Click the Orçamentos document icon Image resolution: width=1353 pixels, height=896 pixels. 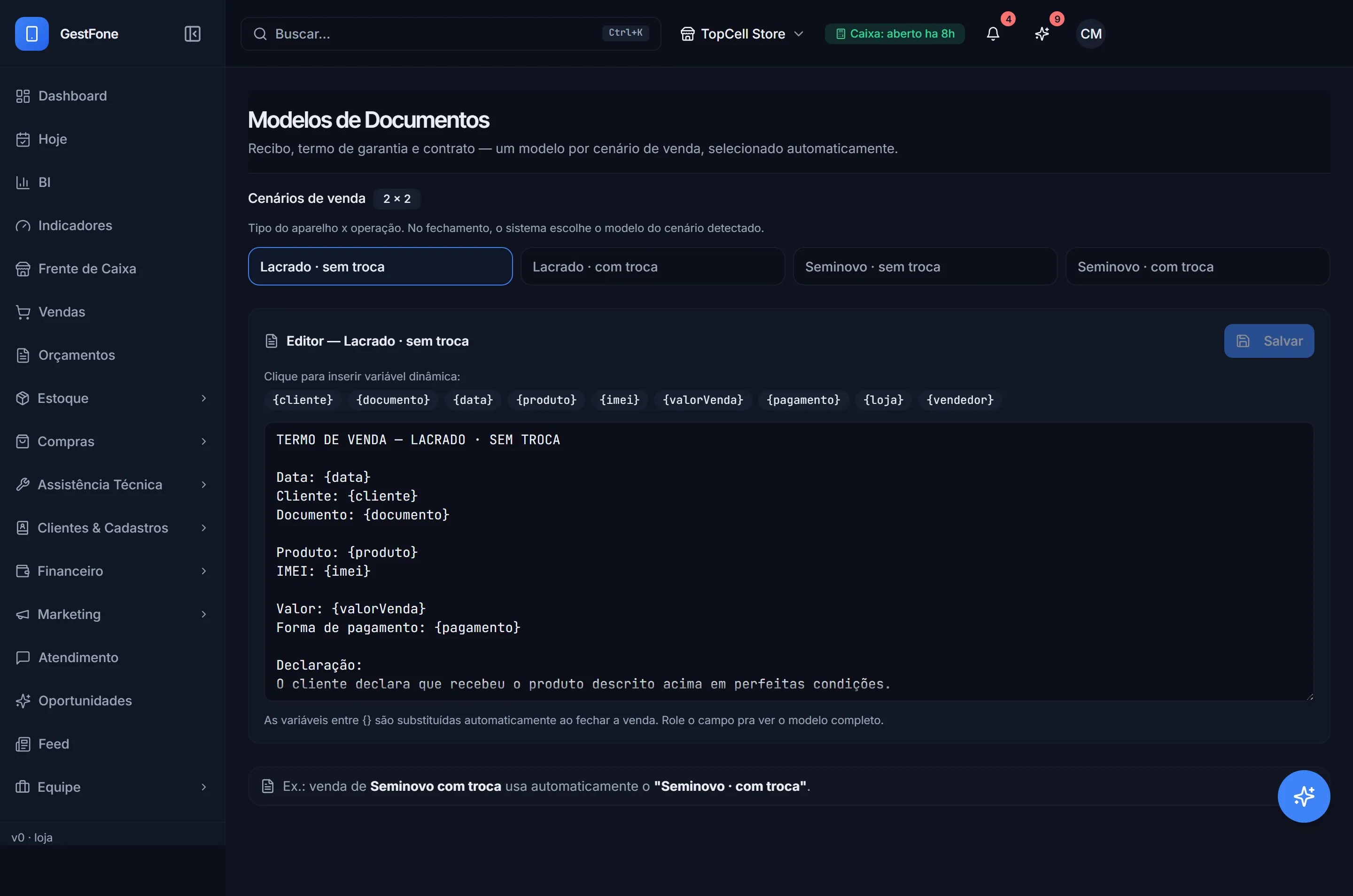(x=23, y=355)
